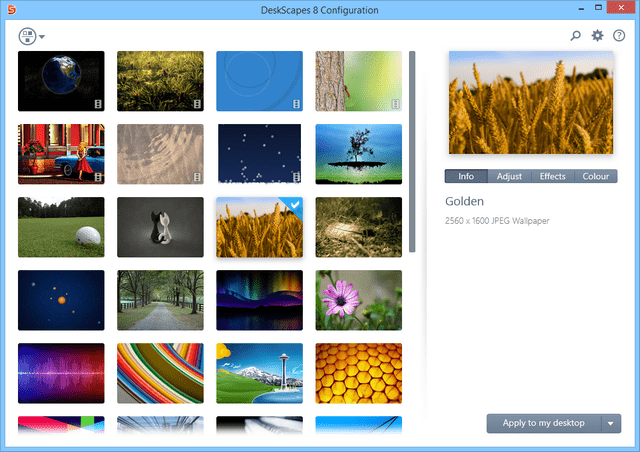Click the film strip icon on Earth wallpaper
Screen dimensions: 640x452
point(97,103)
